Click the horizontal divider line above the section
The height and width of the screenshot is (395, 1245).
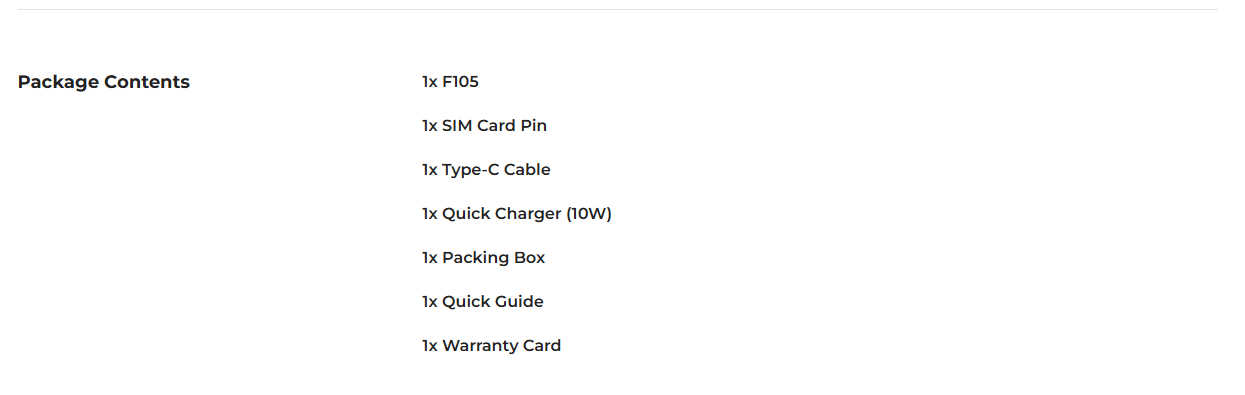tap(618, 10)
